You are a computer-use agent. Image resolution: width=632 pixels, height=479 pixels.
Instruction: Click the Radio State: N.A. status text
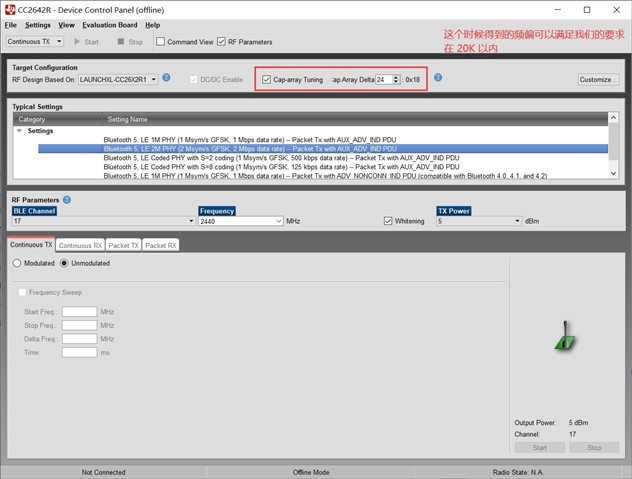[518, 472]
